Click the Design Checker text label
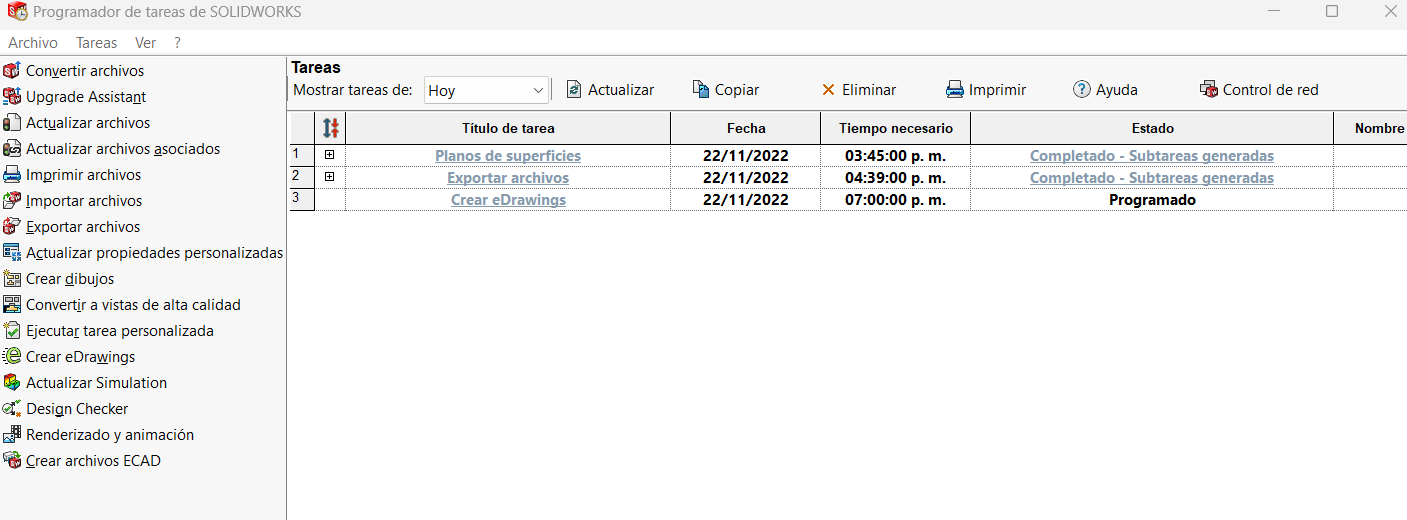This screenshot has height=520, width=1407. coord(77,409)
